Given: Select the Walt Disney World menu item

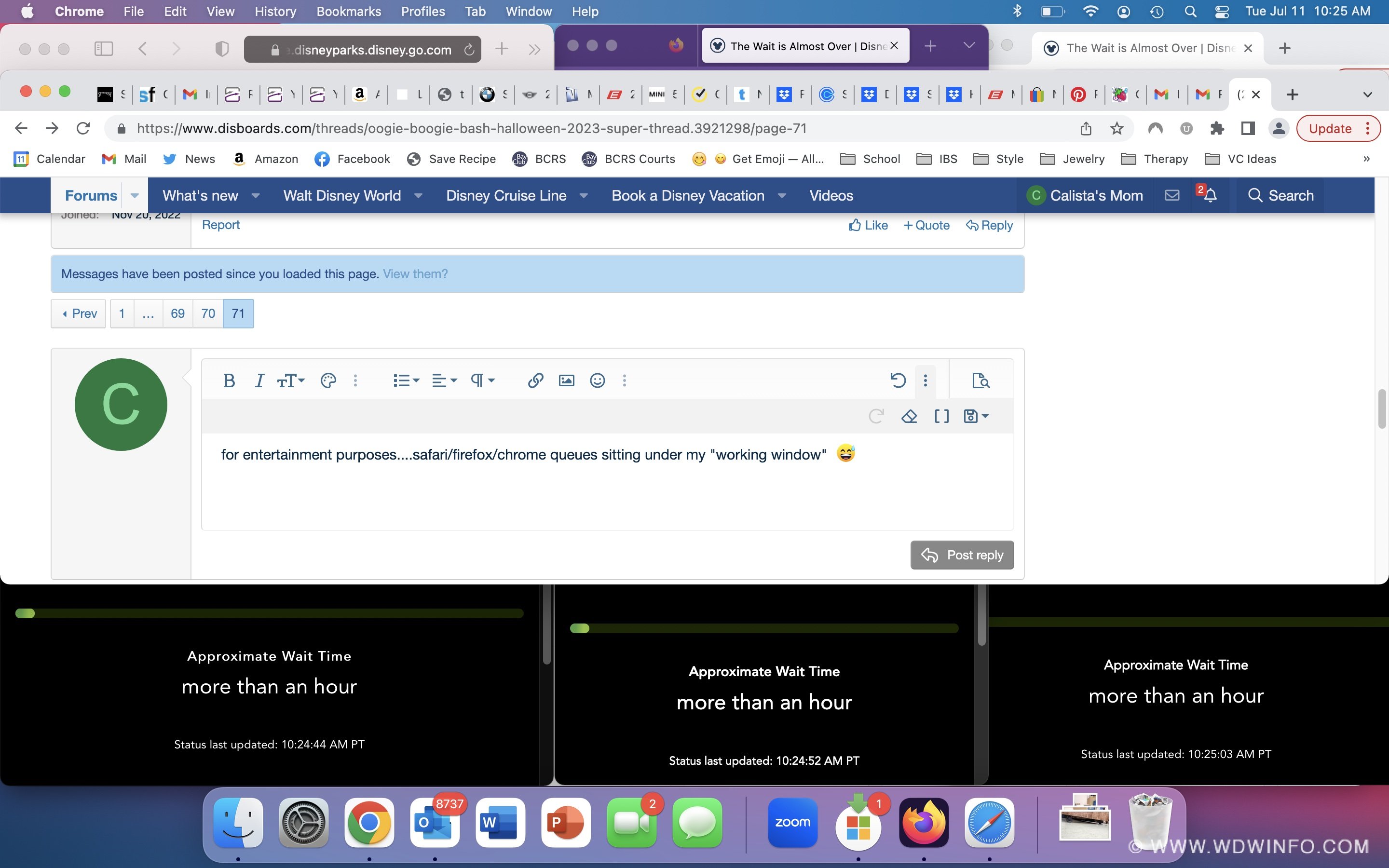Looking at the screenshot, I should coord(342,195).
